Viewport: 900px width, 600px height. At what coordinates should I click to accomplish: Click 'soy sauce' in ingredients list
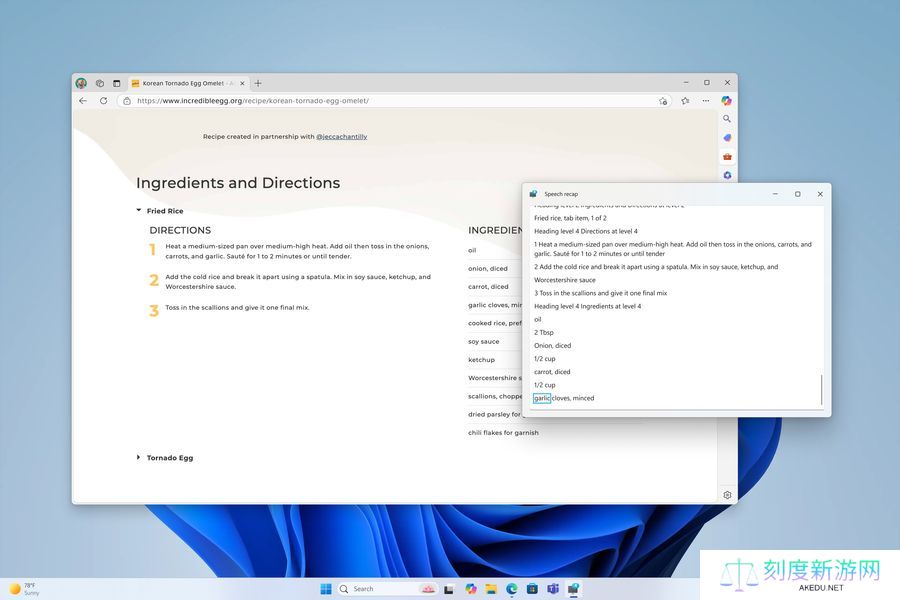pyautogui.click(x=483, y=342)
